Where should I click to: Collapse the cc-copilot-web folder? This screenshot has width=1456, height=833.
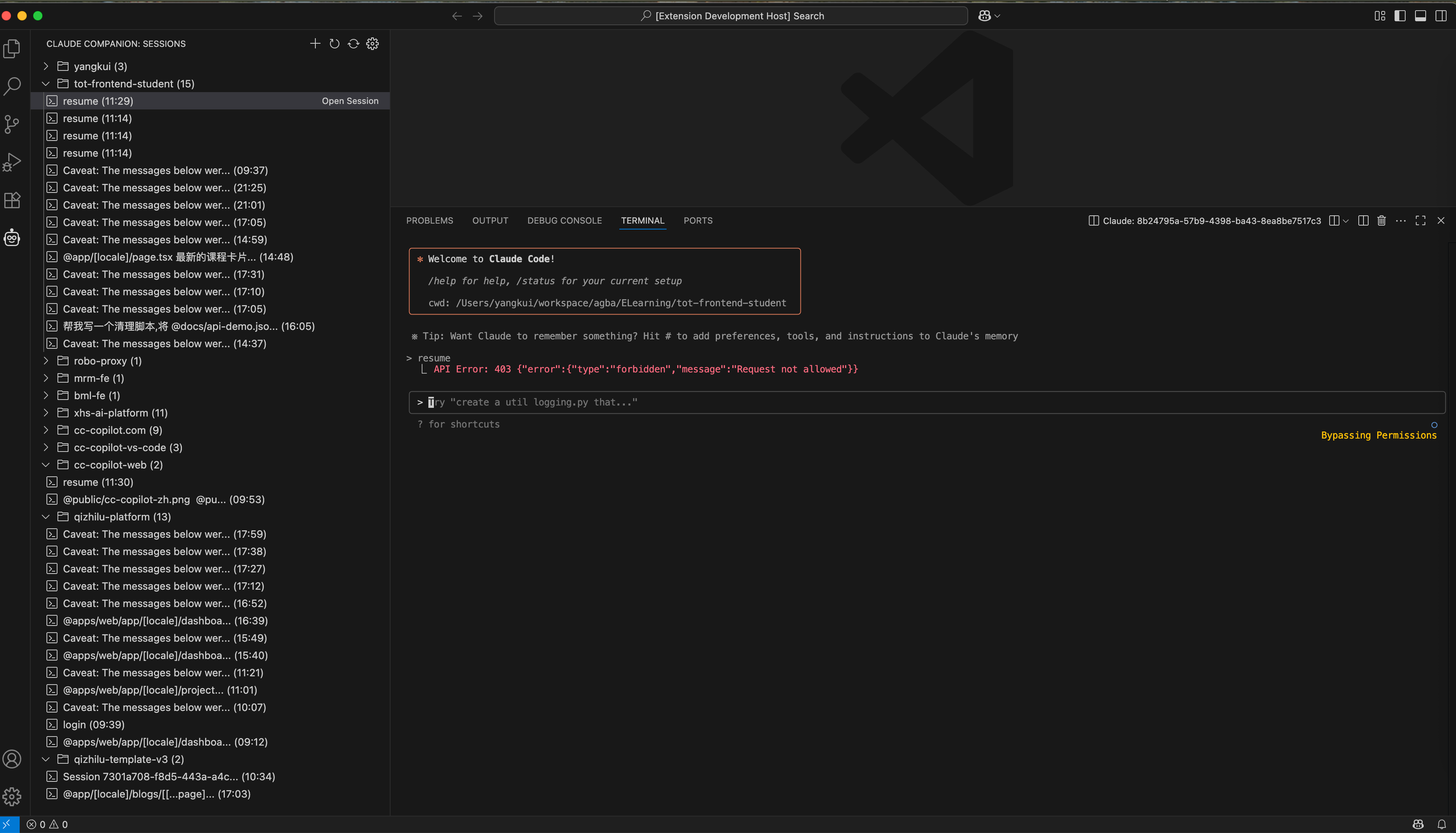pyautogui.click(x=46, y=465)
